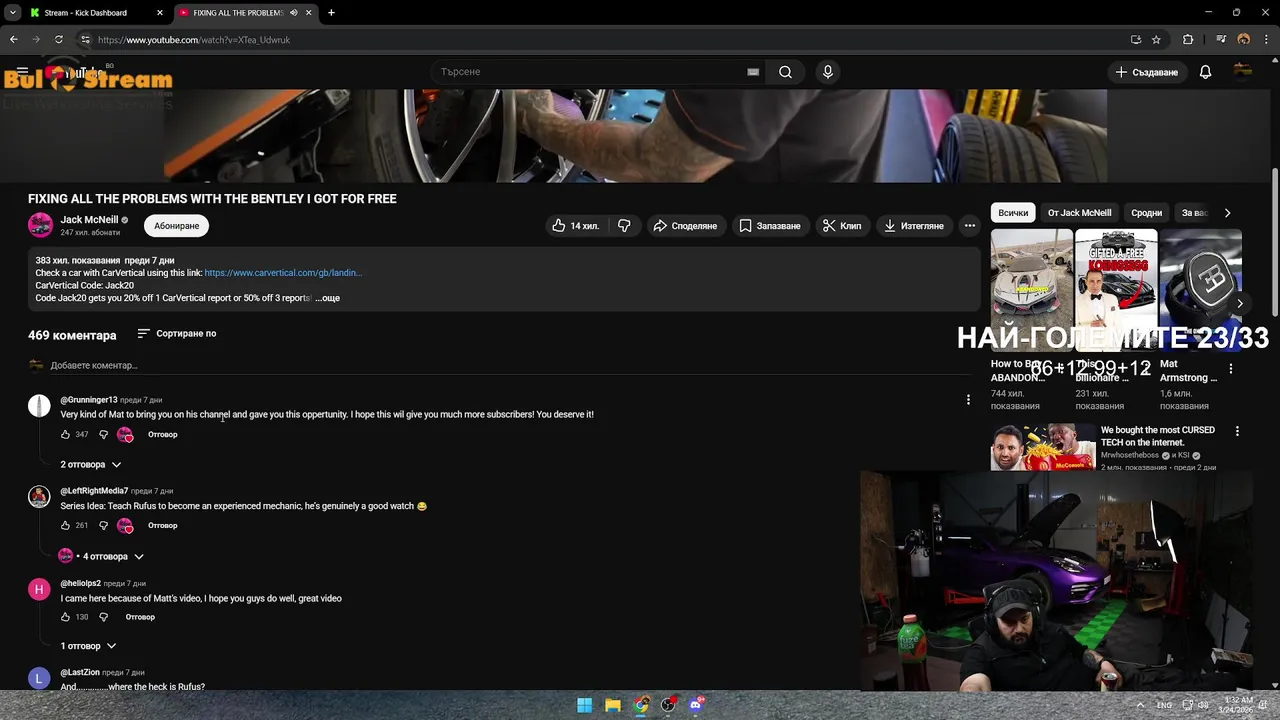Select the От Jack McNeill chip
Screen dimensions: 1280x720
coord(1079,213)
